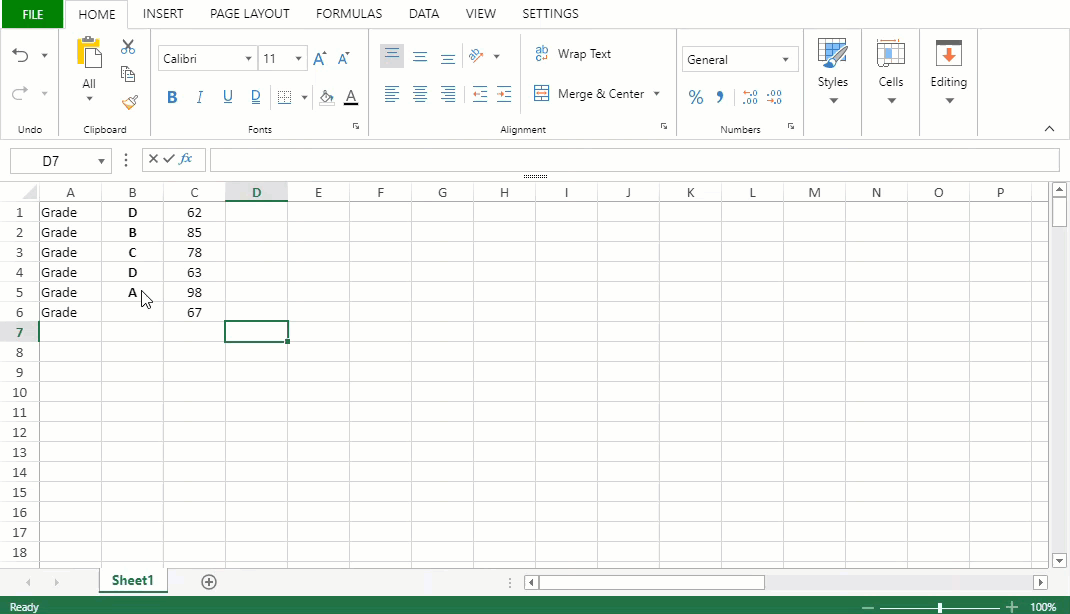Switch to the INSERT tab
The width and height of the screenshot is (1070, 614).
(162, 14)
